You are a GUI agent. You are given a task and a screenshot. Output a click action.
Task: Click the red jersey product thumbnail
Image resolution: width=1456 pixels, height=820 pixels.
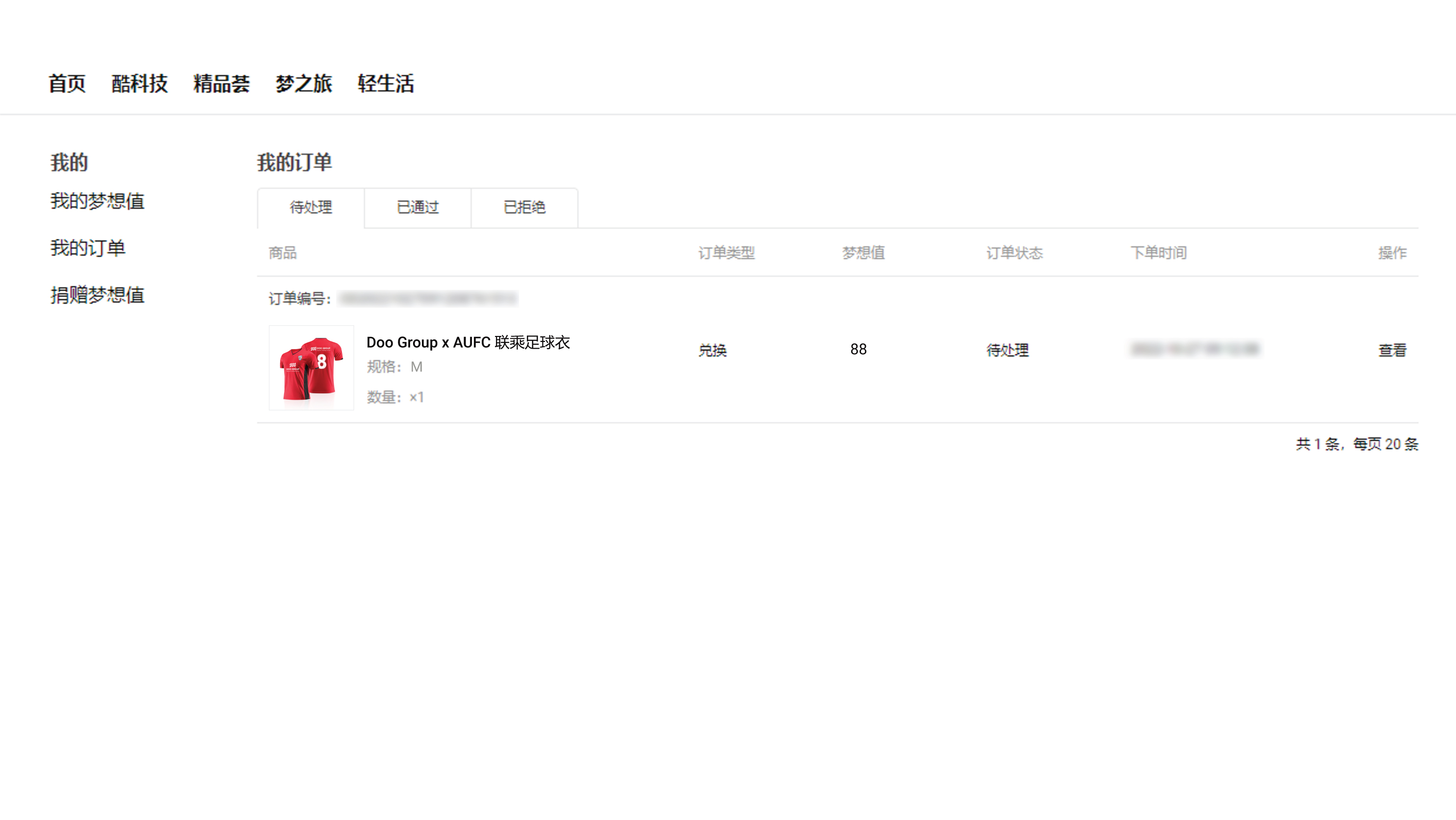312,368
